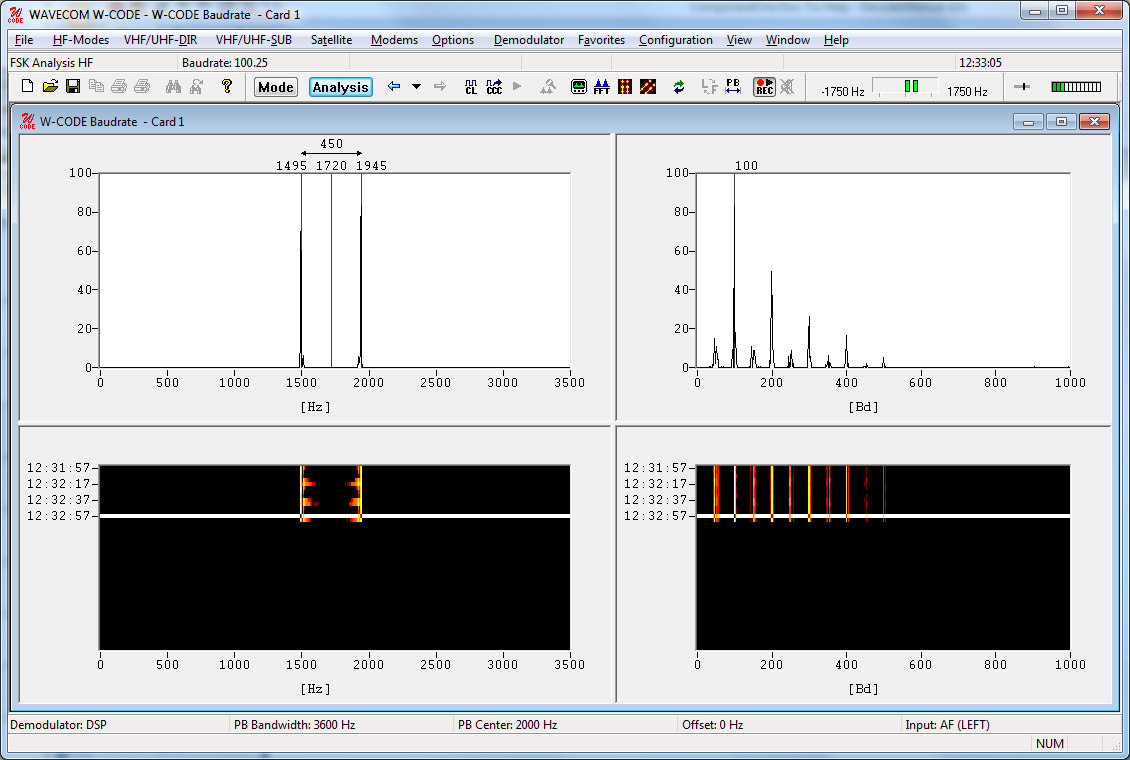This screenshot has height=760, width=1130.
Task: Toggle the mute speaker icon
Action: (787, 86)
